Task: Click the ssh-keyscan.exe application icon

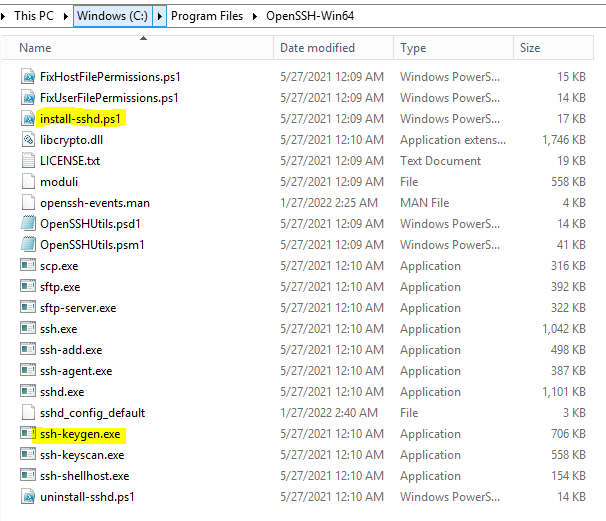Action: (x=28, y=454)
